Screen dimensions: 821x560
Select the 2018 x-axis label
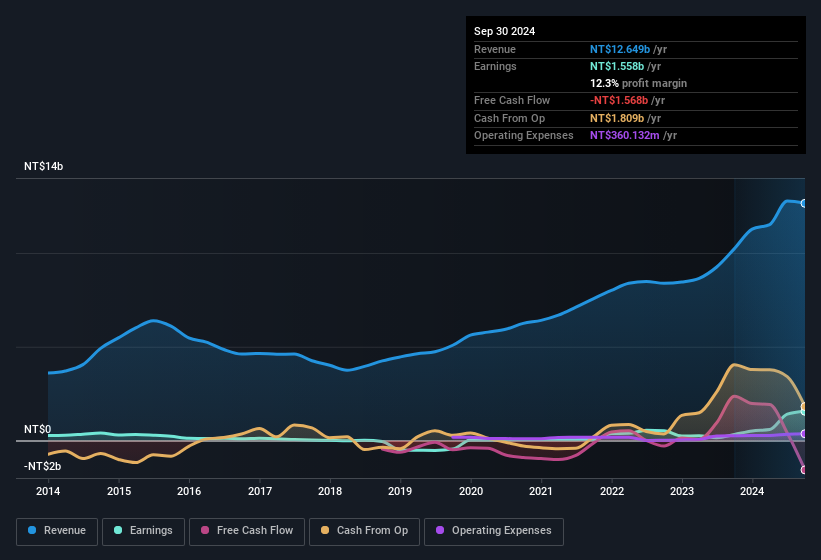(330, 491)
